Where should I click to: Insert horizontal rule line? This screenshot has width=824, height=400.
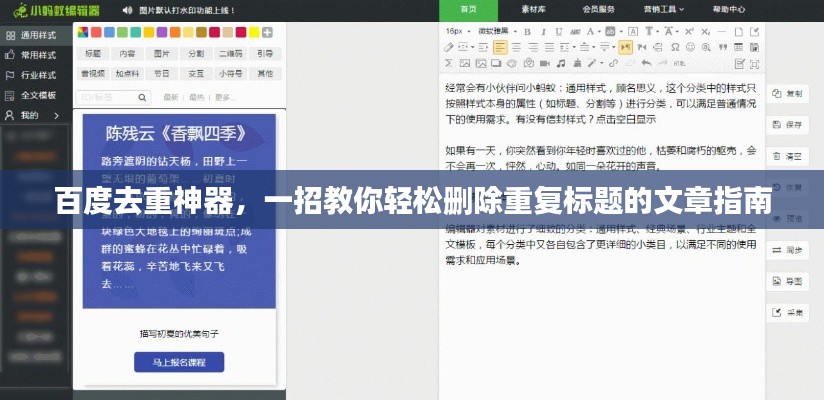(x=722, y=32)
